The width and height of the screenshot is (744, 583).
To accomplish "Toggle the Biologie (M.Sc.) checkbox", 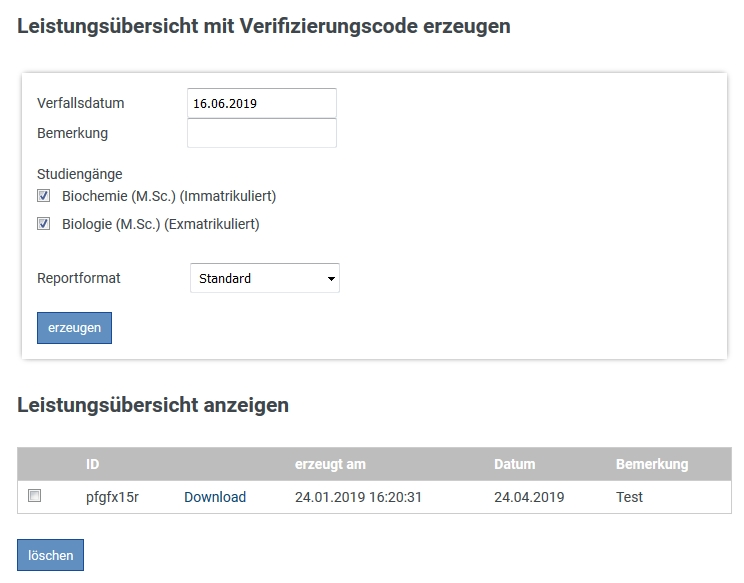I will point(43,224).
